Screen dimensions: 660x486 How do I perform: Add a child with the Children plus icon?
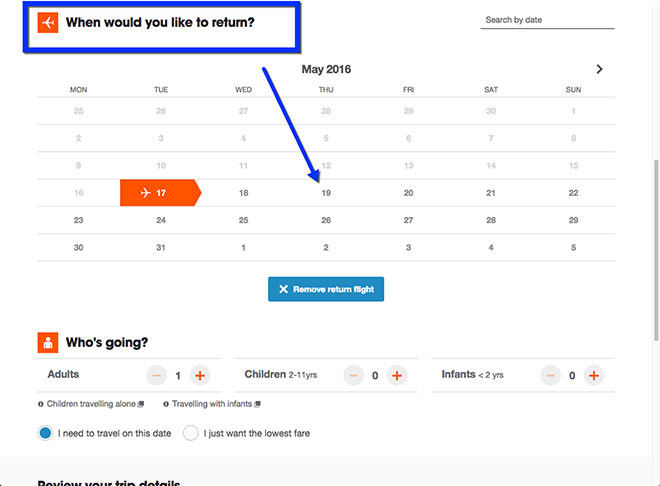pos(397,375)
